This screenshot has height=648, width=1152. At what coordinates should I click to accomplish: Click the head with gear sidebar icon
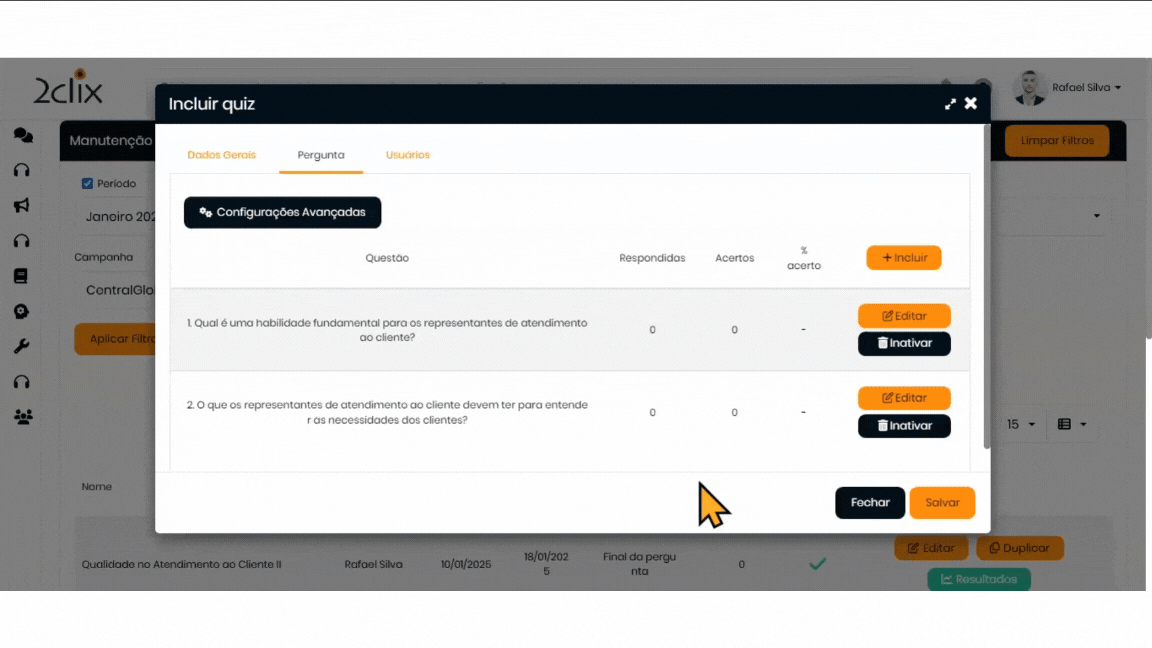[21, 311]
